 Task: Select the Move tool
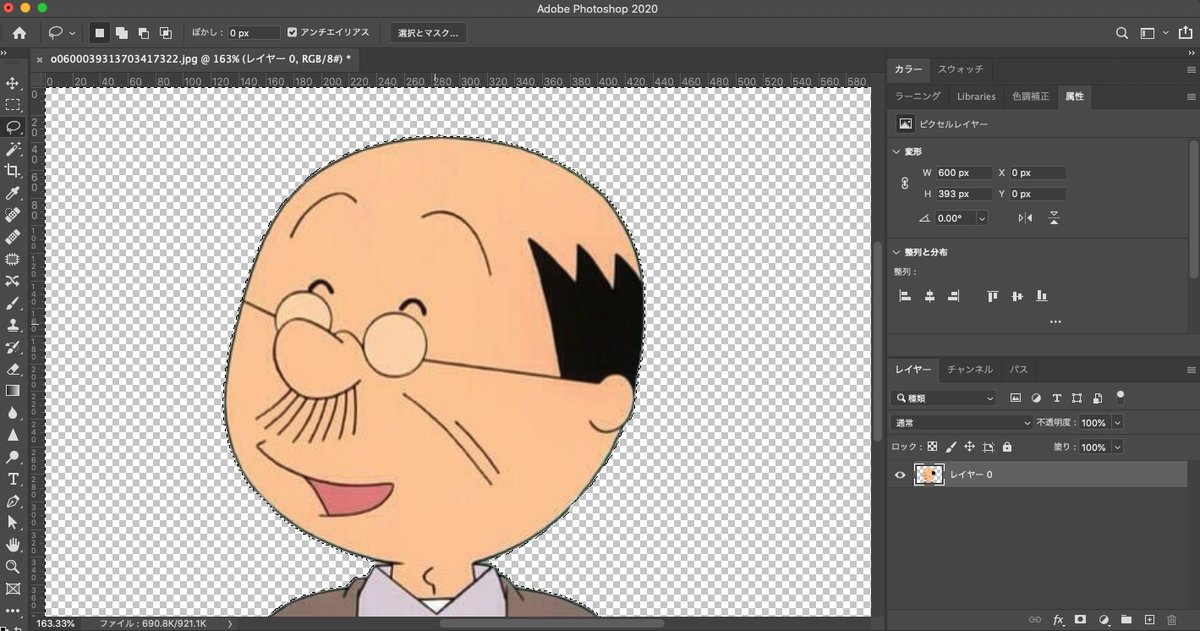tap(13, 83)
